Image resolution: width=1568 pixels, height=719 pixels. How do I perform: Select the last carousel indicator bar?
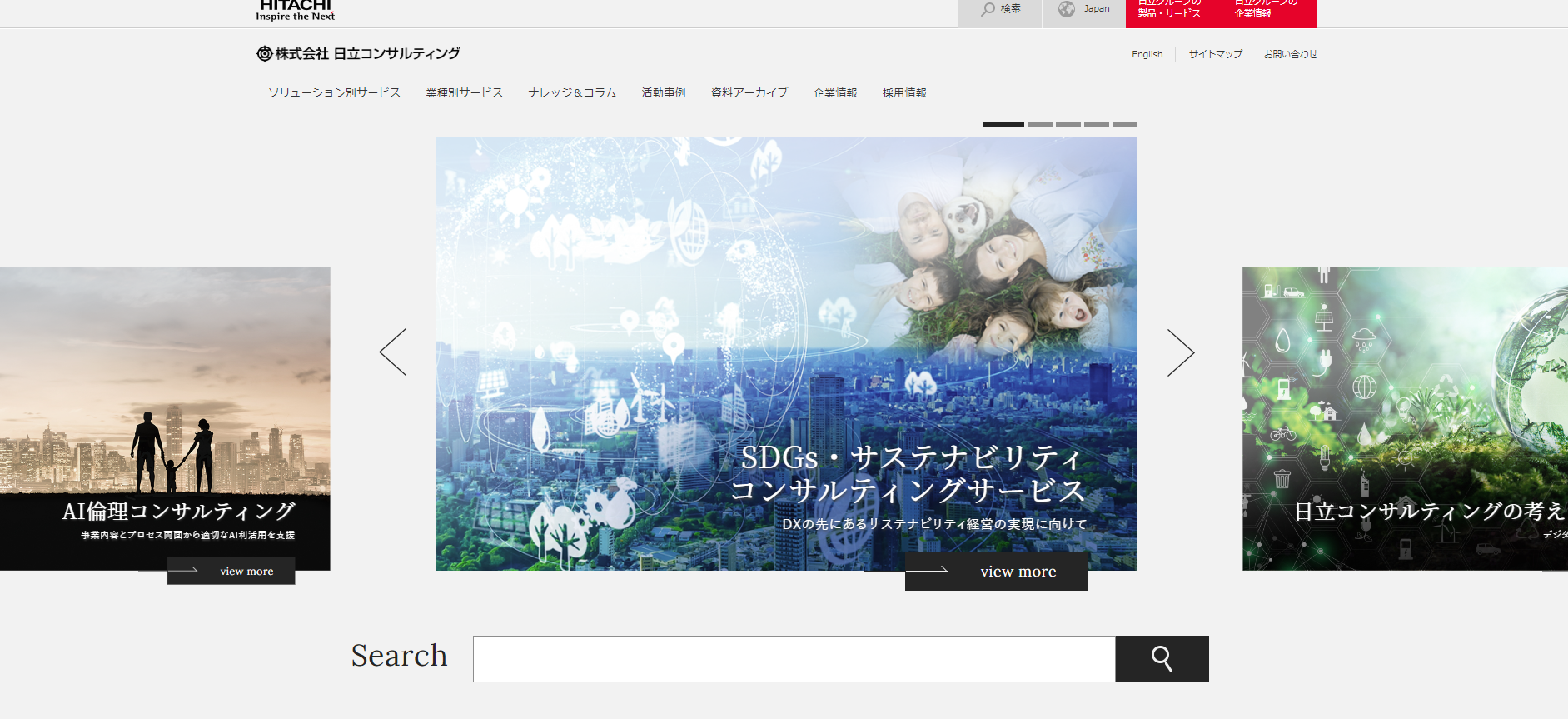pos(1124,124)
